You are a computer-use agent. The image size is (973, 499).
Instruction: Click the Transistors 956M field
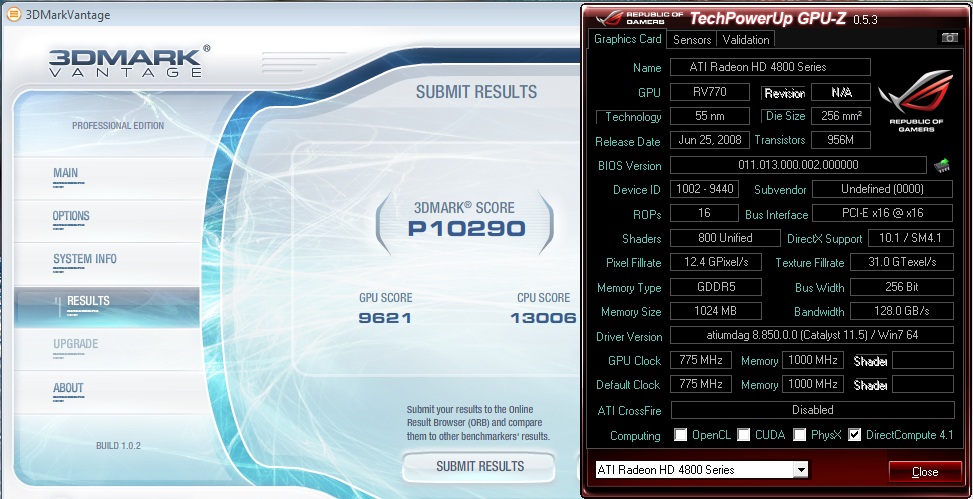pos(841,140)
